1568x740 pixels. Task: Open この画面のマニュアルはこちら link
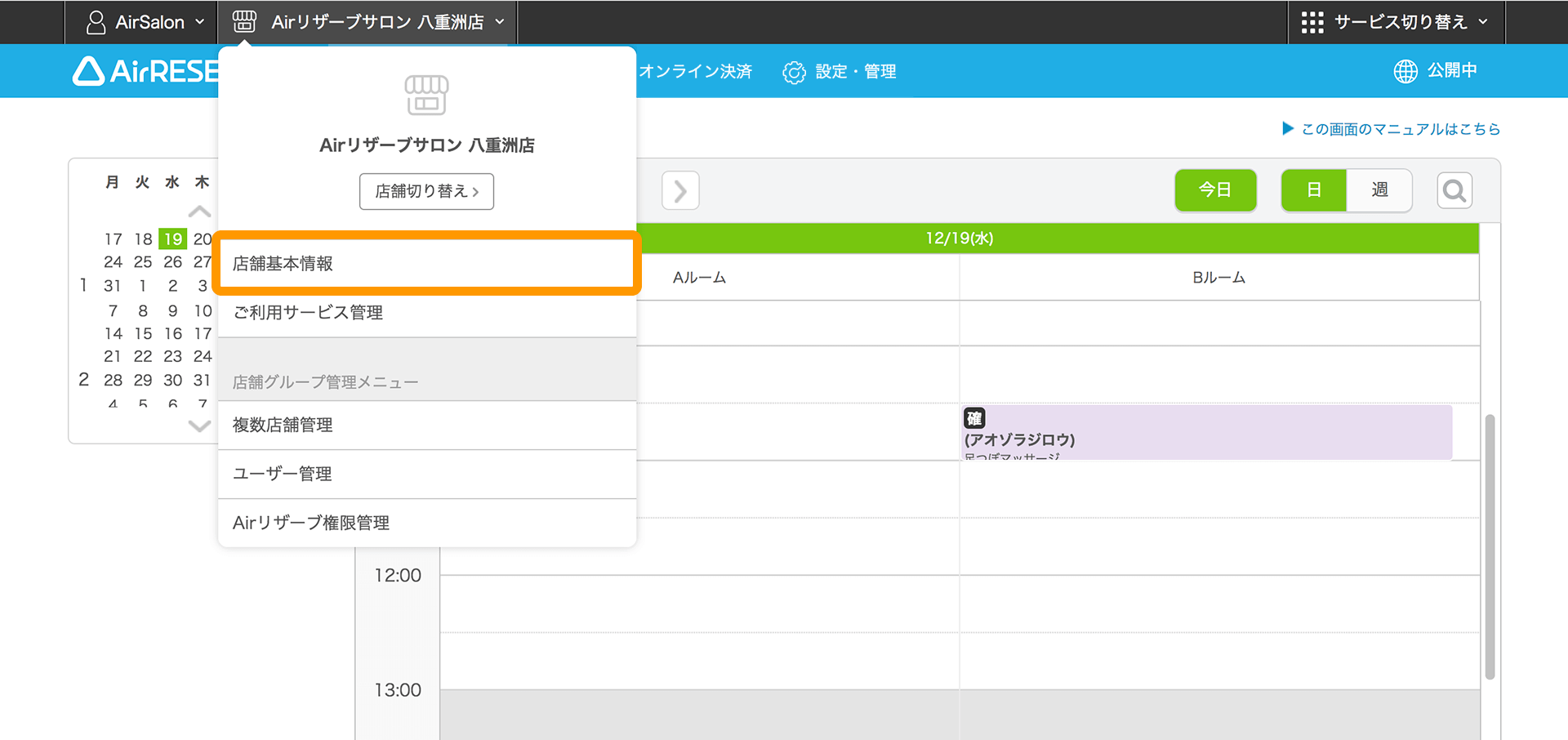click(1392, 129)
